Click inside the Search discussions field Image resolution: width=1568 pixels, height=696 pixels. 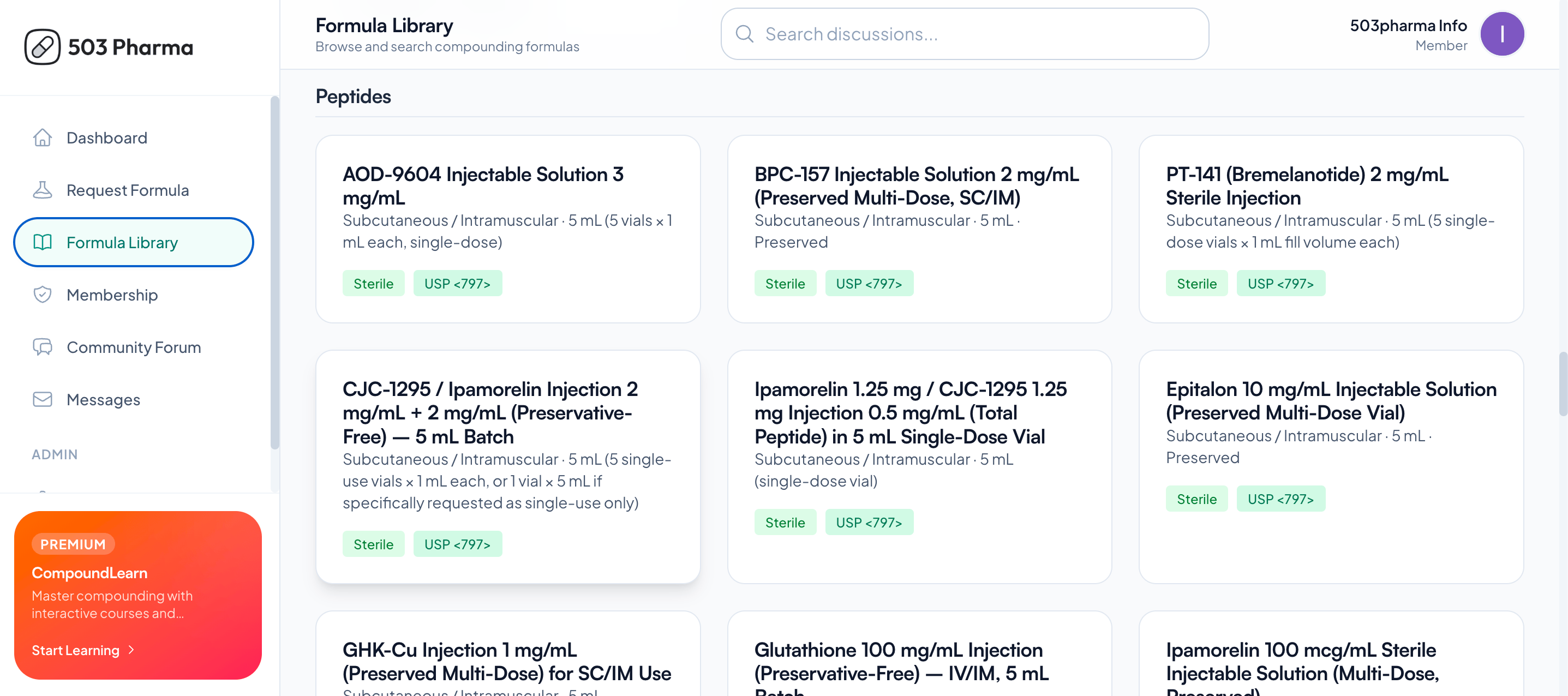click(x=974, y=34)
